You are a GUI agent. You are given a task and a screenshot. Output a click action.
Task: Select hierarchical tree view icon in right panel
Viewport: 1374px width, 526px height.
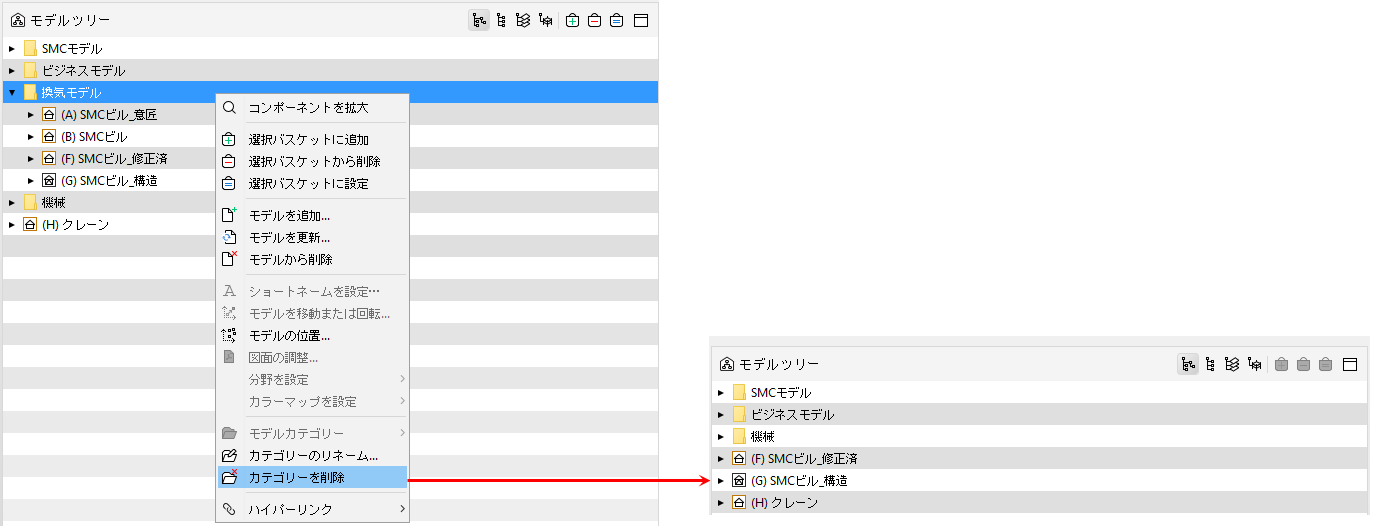(x=1188, y=364)
